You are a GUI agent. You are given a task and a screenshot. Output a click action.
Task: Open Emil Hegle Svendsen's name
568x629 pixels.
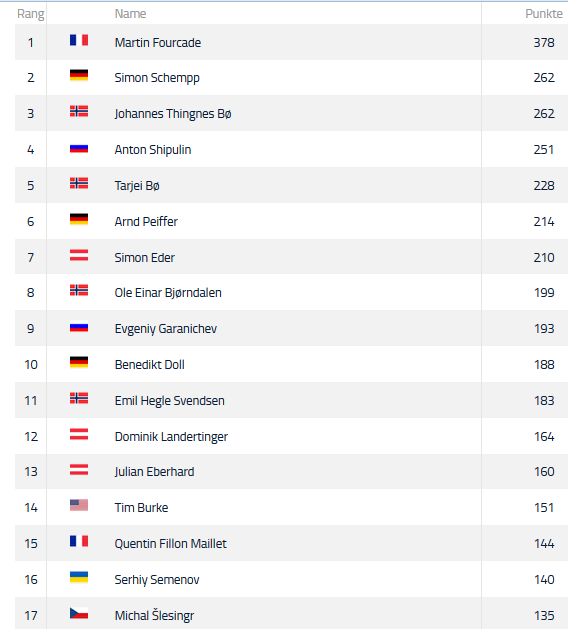[x=169, y=401]
